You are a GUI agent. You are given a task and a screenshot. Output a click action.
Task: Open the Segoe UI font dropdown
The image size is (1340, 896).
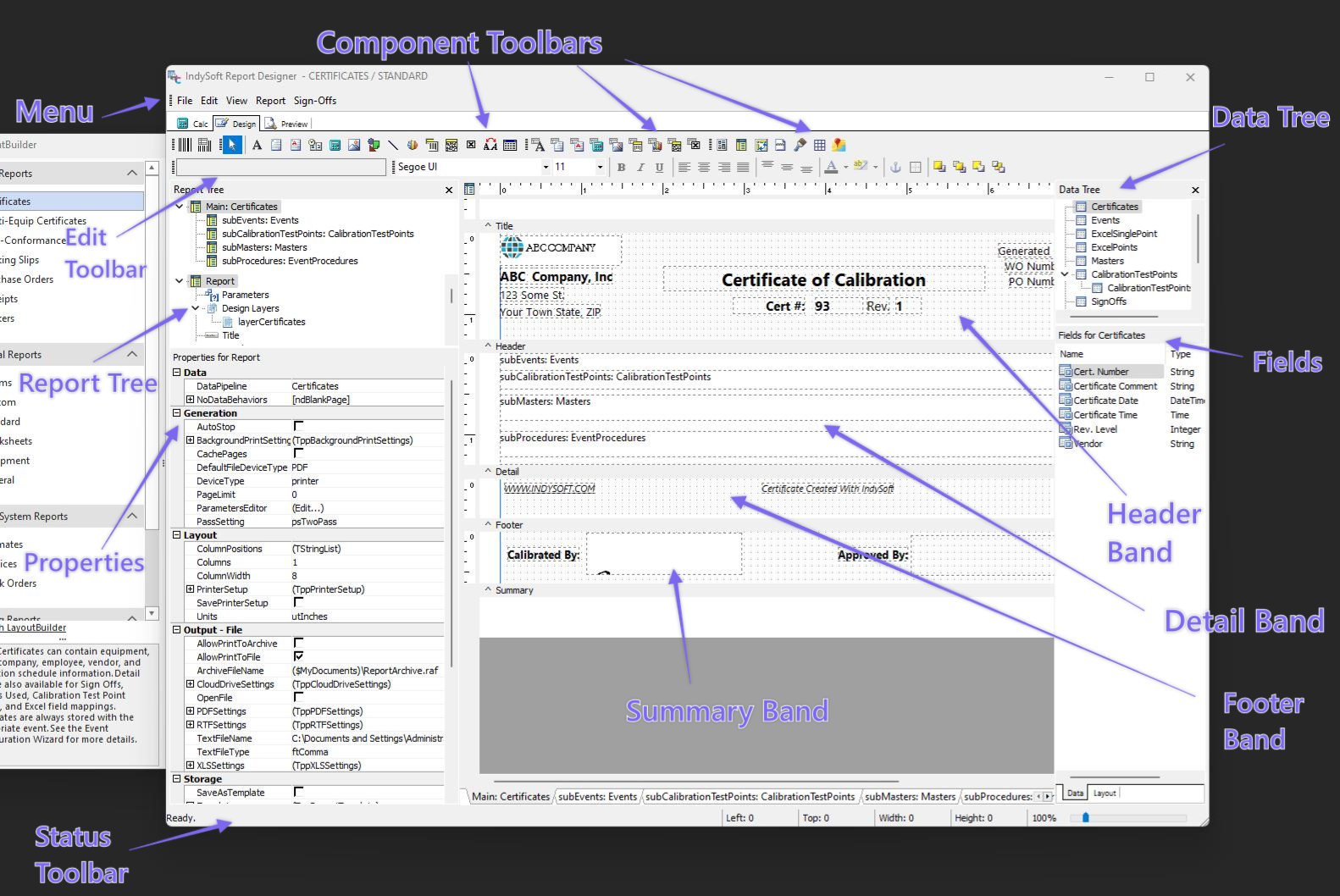pos(545,168)
